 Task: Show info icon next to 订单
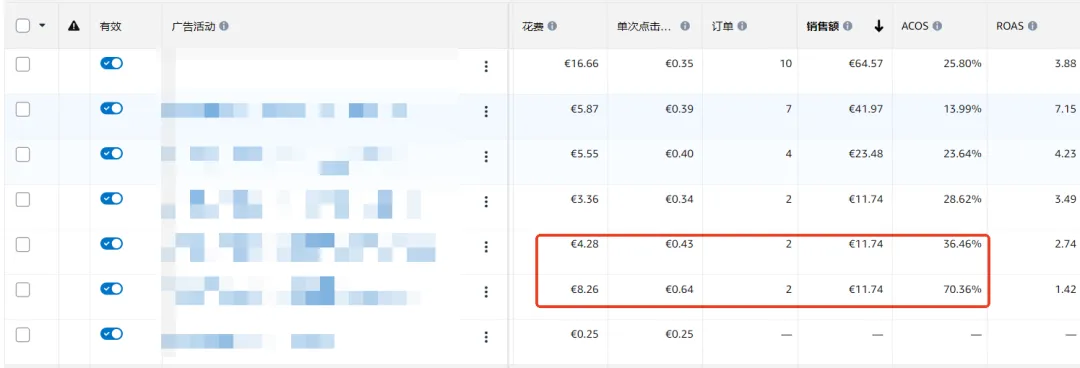(x=742, y=26)
